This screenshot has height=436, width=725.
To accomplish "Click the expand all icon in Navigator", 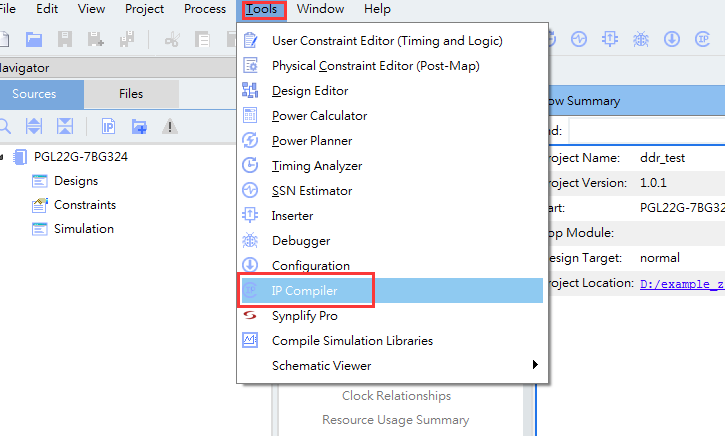I will [34, 126].
